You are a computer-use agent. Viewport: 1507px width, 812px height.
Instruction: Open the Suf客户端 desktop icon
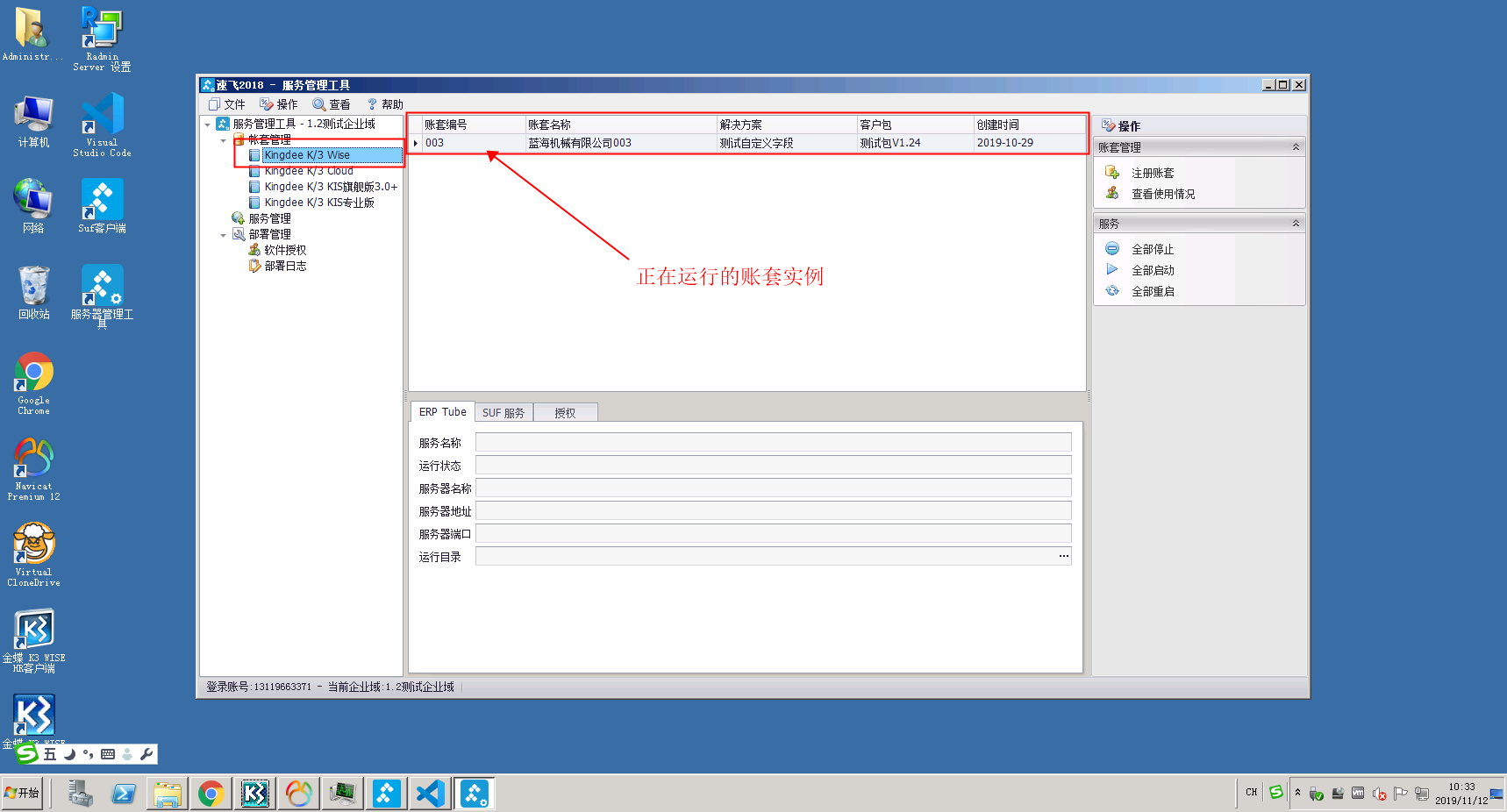coord(102,206)
